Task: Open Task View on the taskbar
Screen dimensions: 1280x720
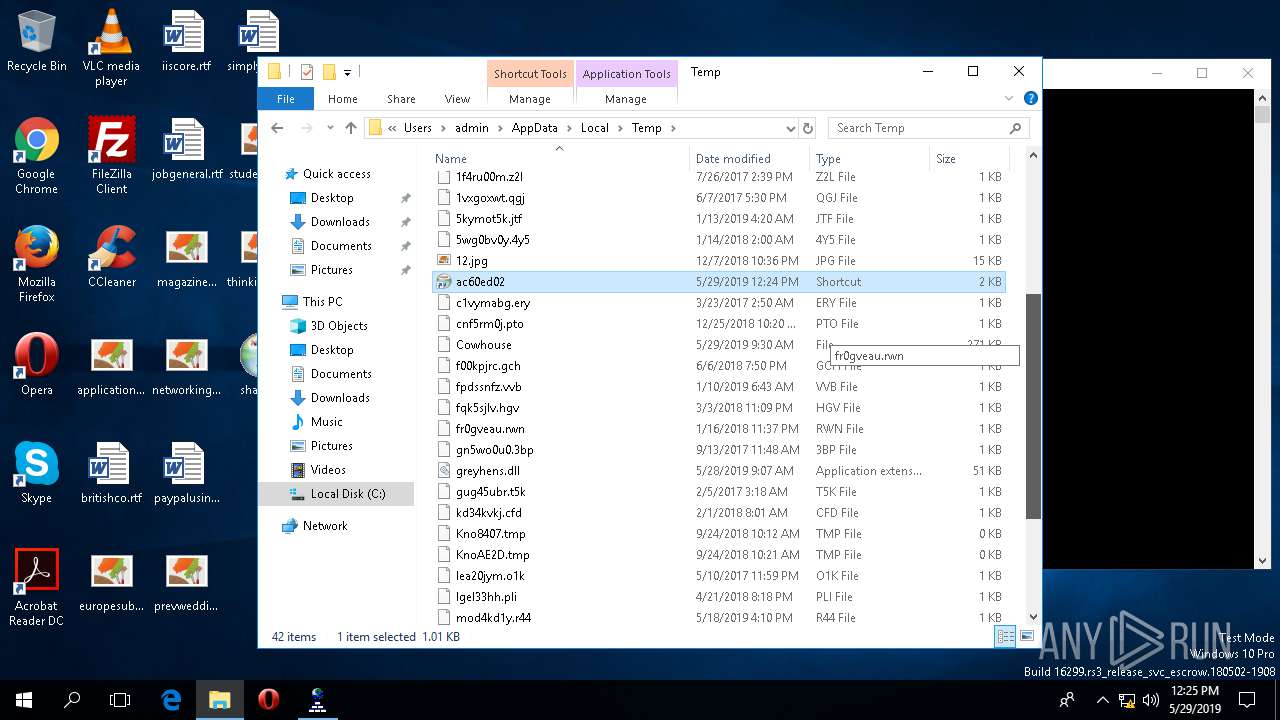Action: click(x=120, y=700)
